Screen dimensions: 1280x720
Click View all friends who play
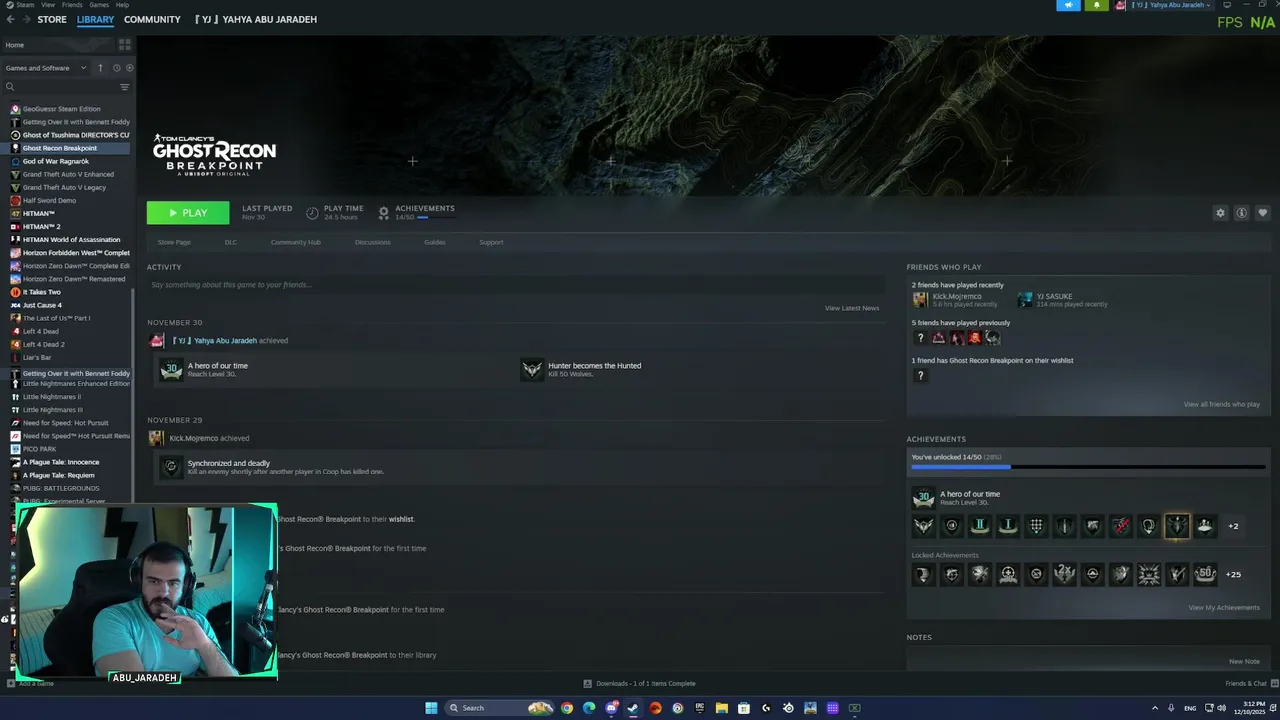[1221, 404]
